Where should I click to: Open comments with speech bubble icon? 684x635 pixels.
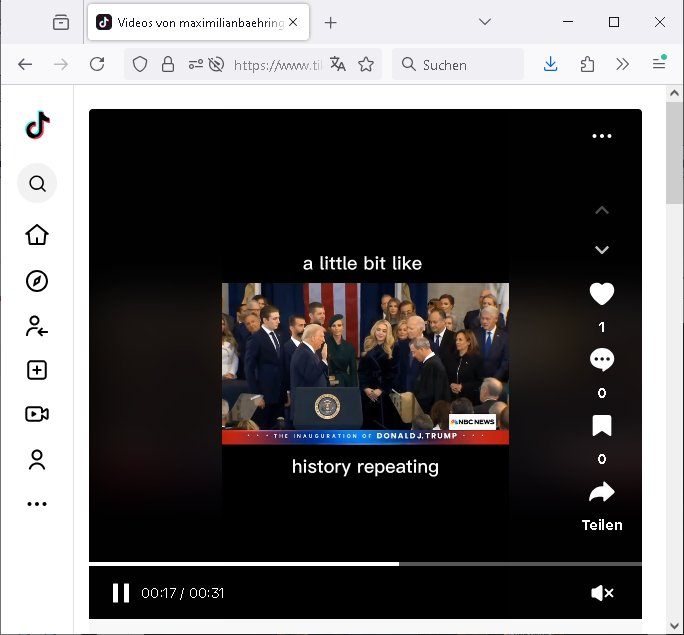tap(602, 359)
